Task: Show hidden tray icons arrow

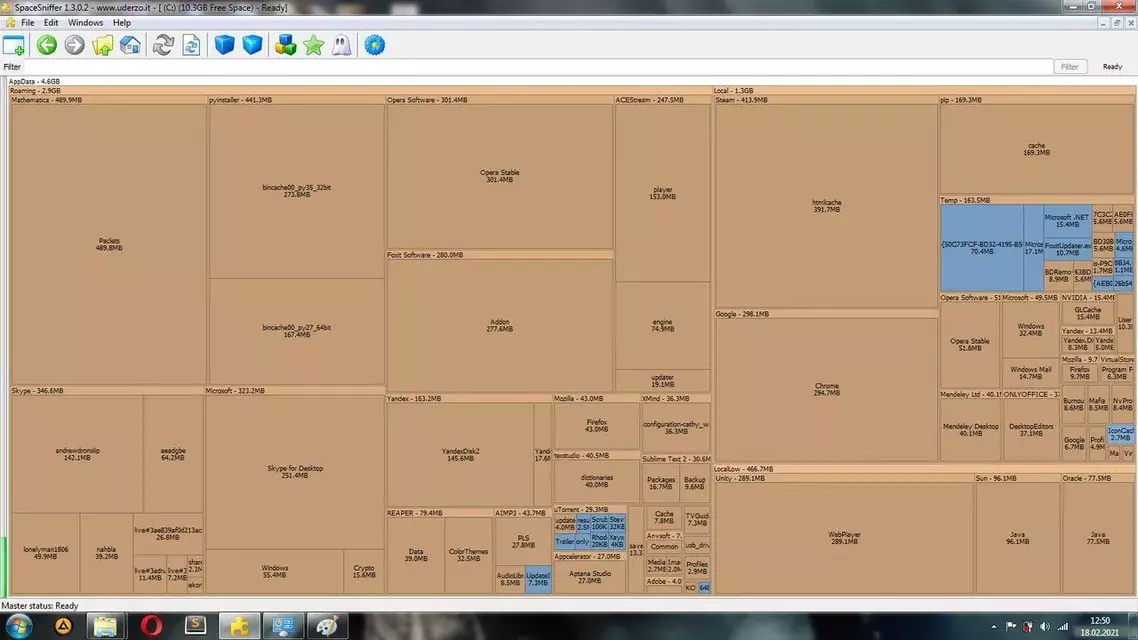Action: click(994, 626)
